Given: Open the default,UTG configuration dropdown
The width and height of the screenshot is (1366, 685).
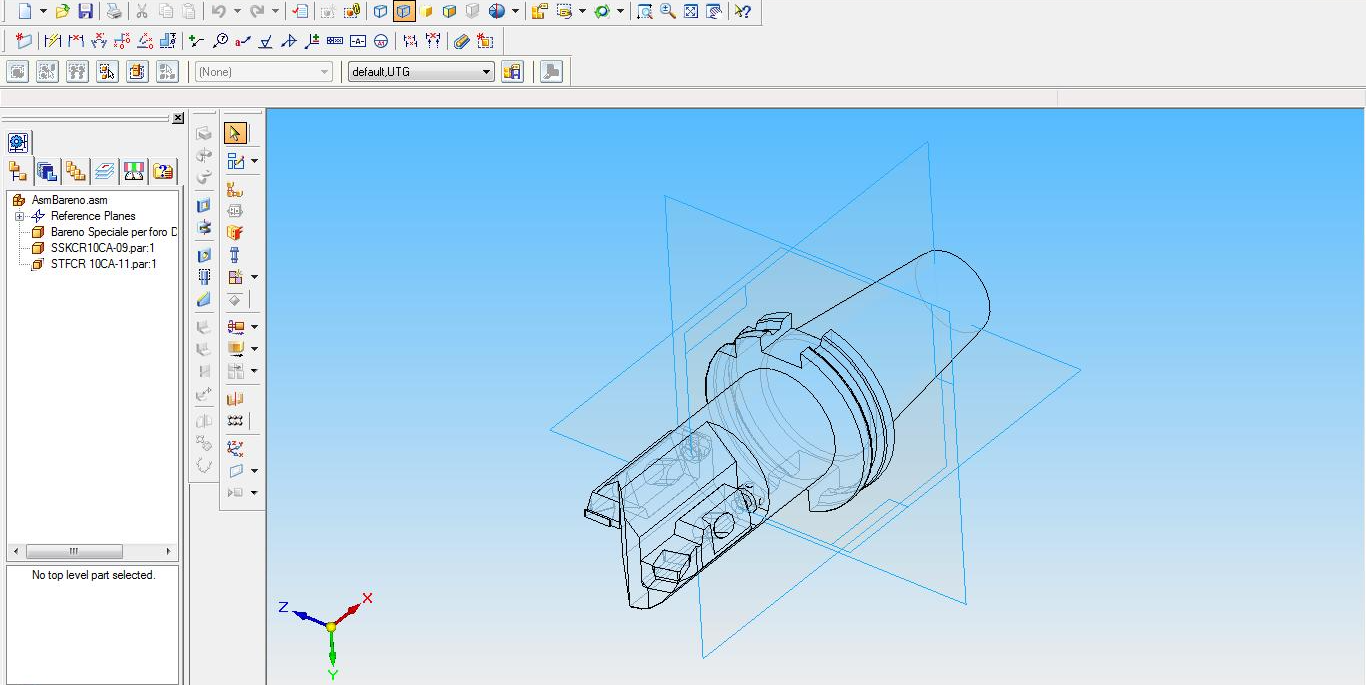Looking at the screenshot, I should coord(486,72).
